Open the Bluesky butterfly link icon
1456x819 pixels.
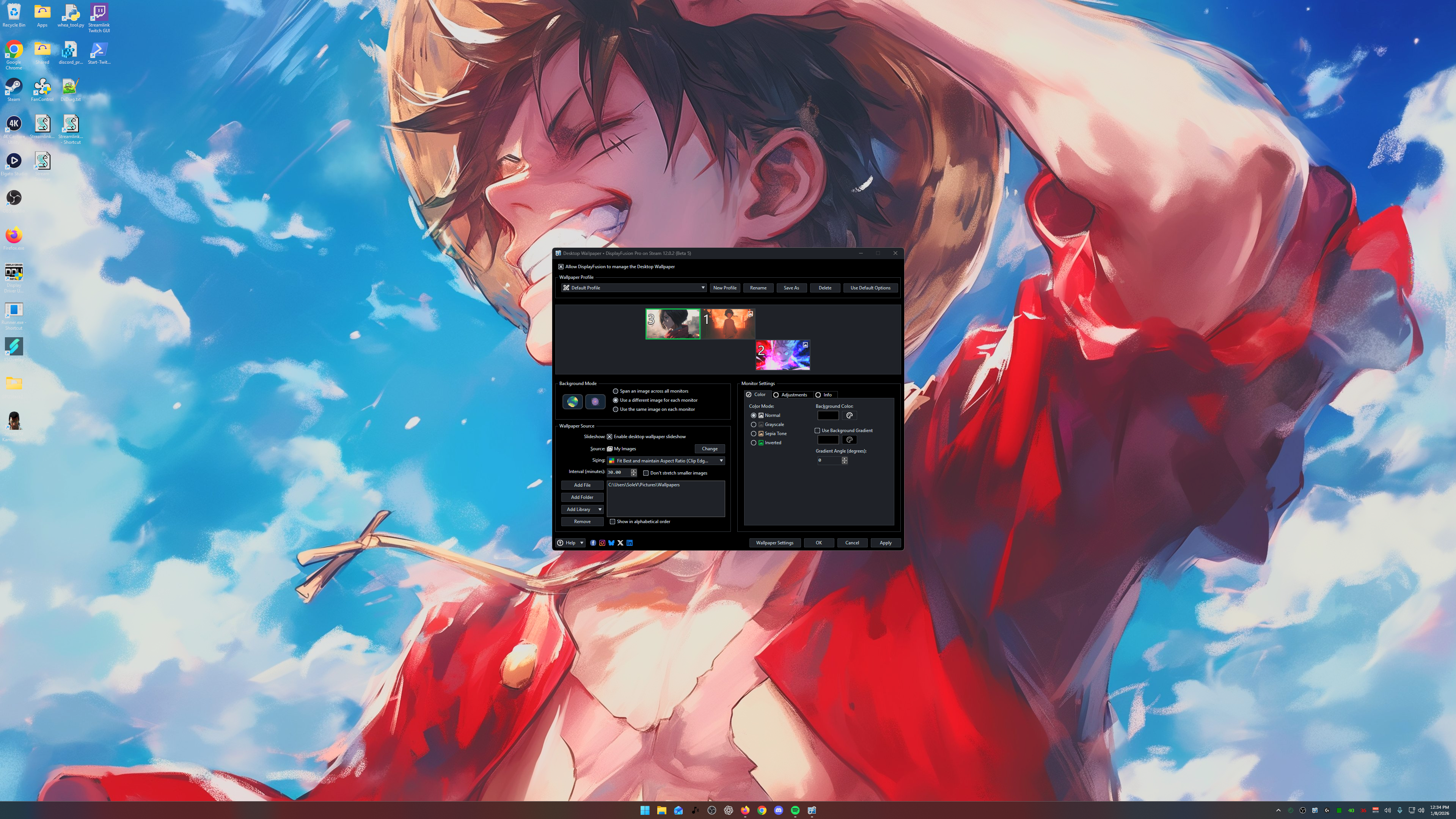[x=611, y=542]
